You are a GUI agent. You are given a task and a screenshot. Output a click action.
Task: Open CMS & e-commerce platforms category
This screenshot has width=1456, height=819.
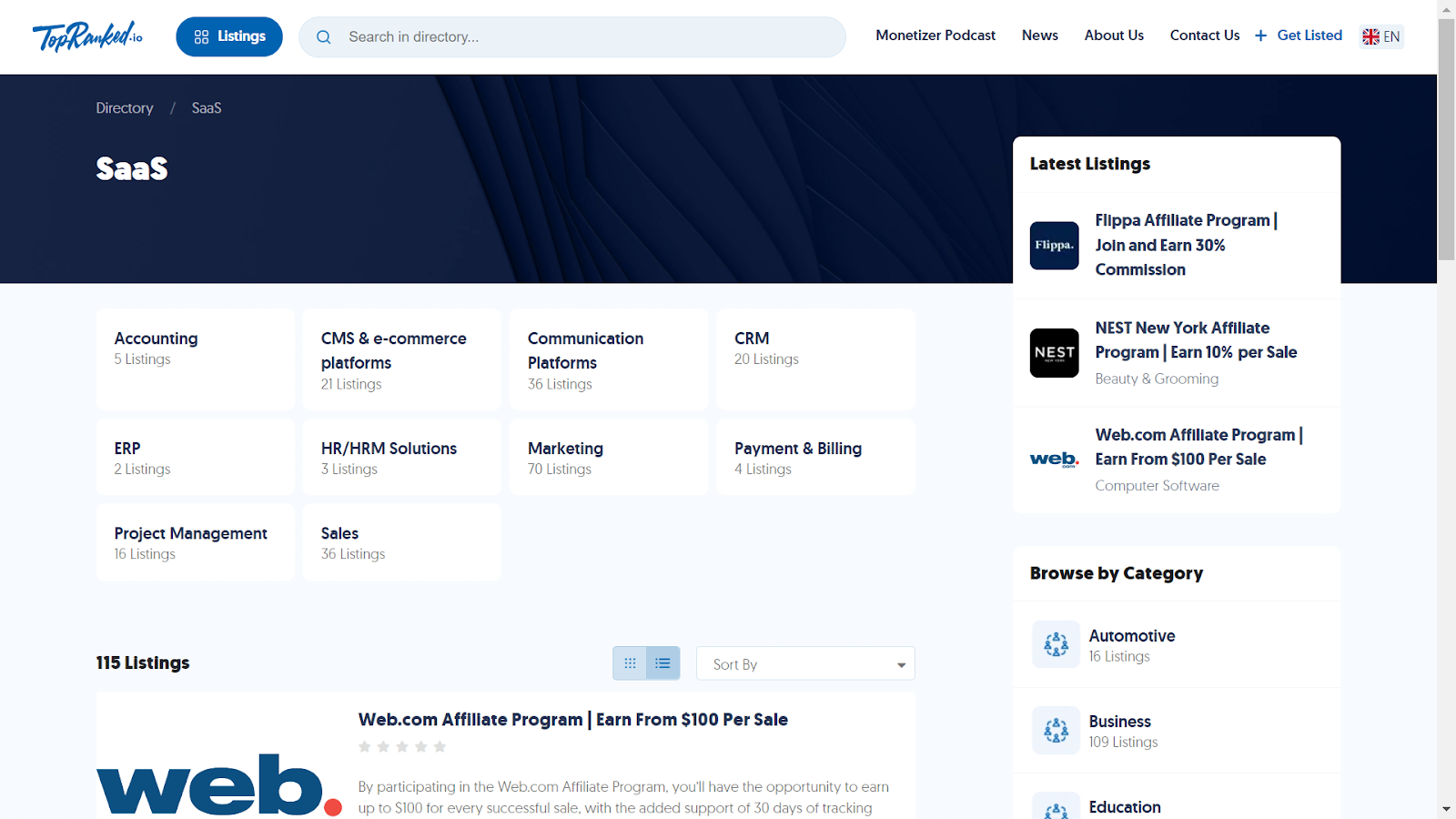pyautogui.click(x=402, y=359)
